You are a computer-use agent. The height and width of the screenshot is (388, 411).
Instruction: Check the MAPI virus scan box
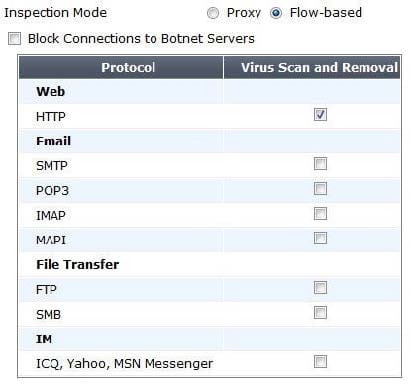320,238
